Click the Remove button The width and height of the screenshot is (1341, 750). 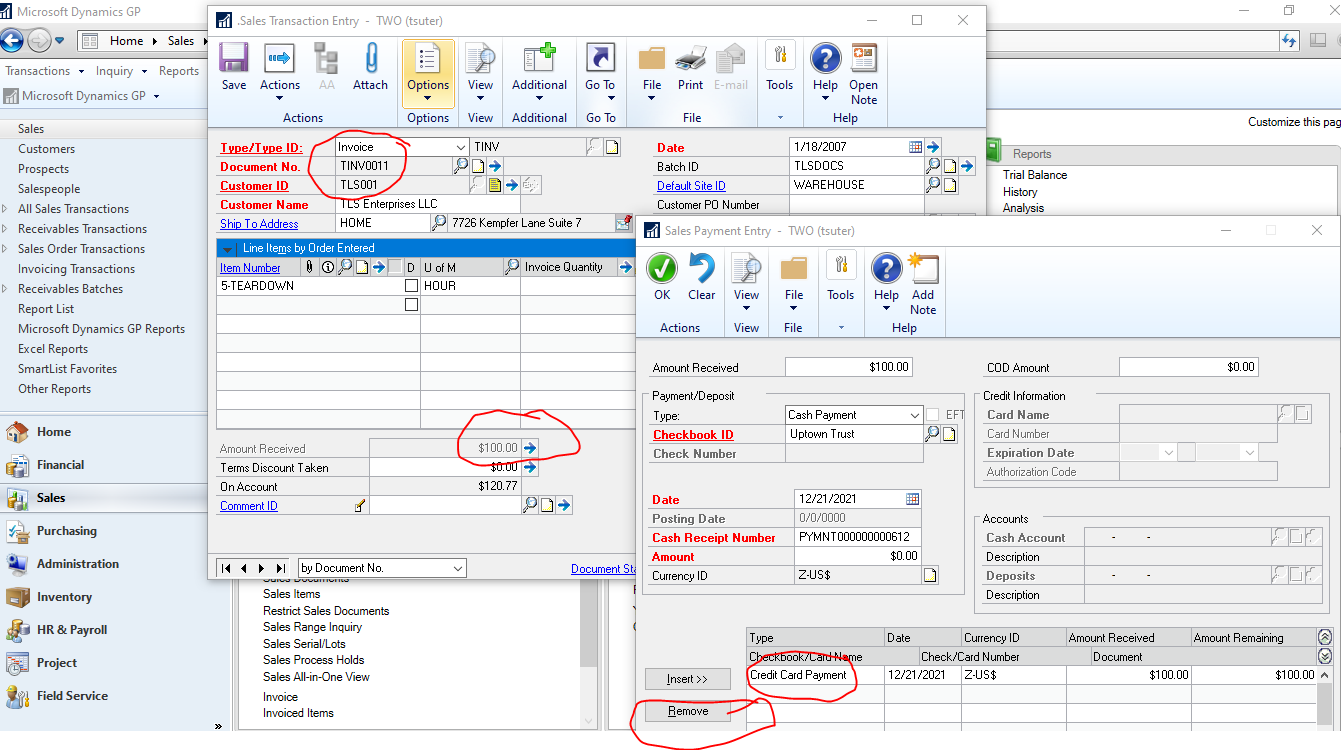tap(688, 711)
